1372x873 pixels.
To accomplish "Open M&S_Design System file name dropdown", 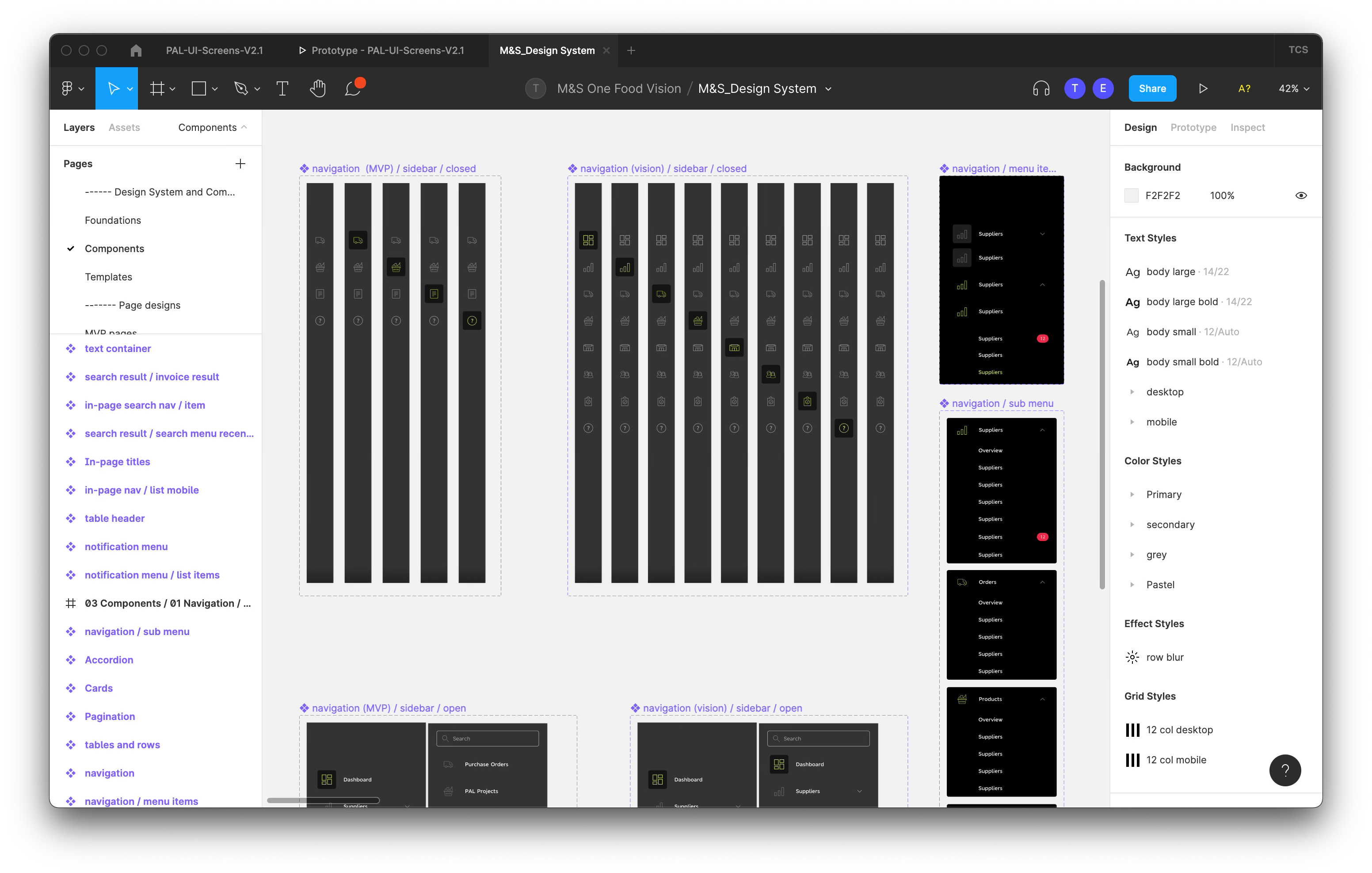I will 828,89.
